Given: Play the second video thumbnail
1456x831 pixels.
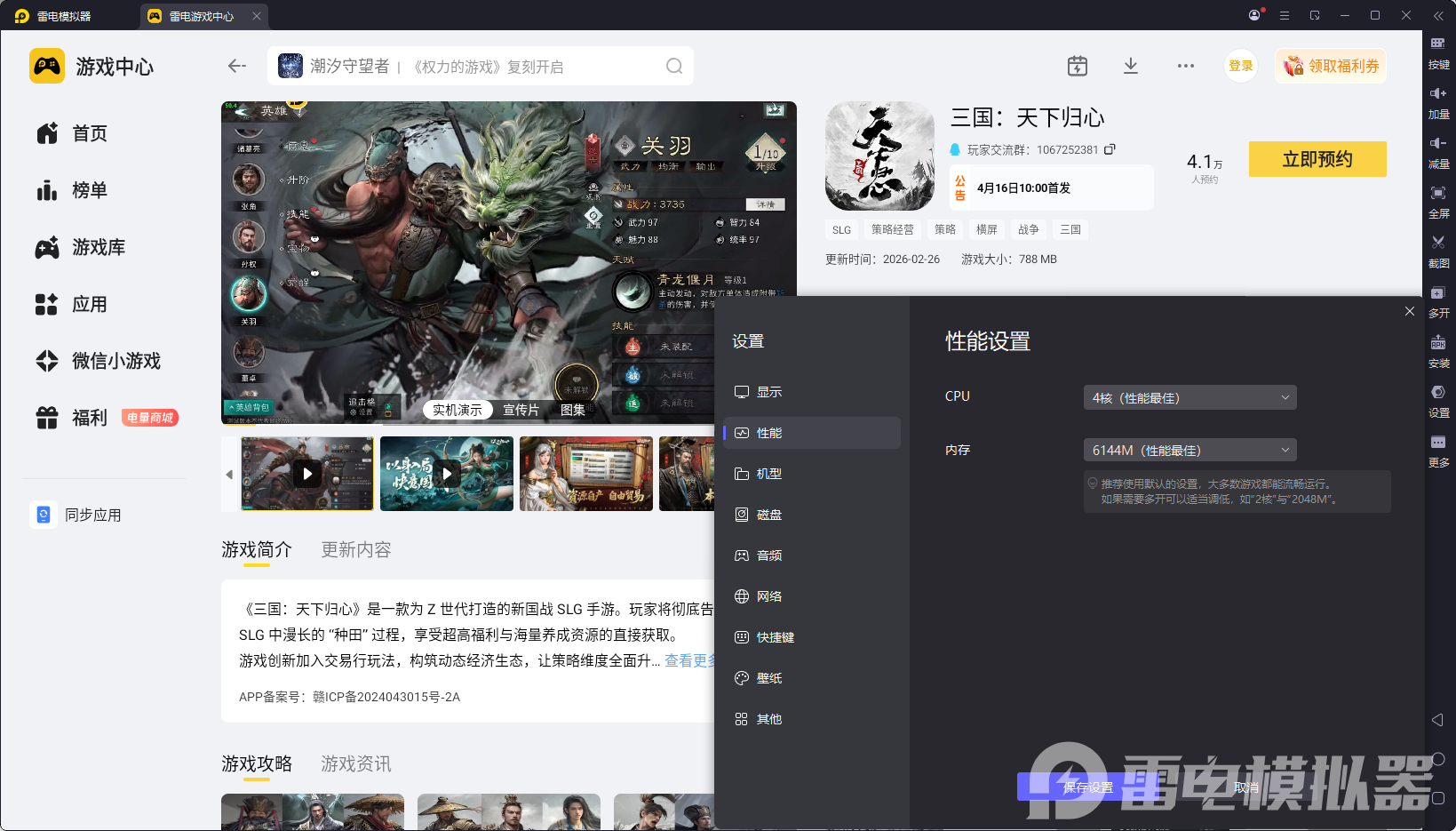Looking at the screenshot, I should click(x=447, y=474).
